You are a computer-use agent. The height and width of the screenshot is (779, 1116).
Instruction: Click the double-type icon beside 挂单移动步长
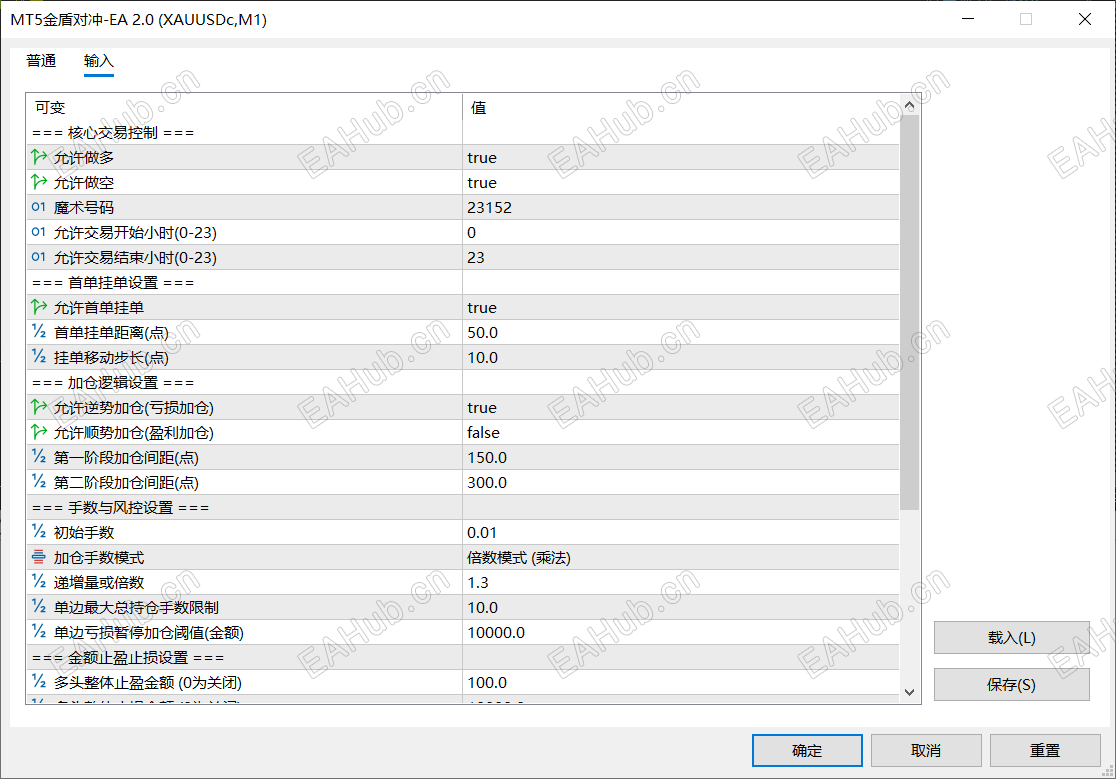click(39, 356)
